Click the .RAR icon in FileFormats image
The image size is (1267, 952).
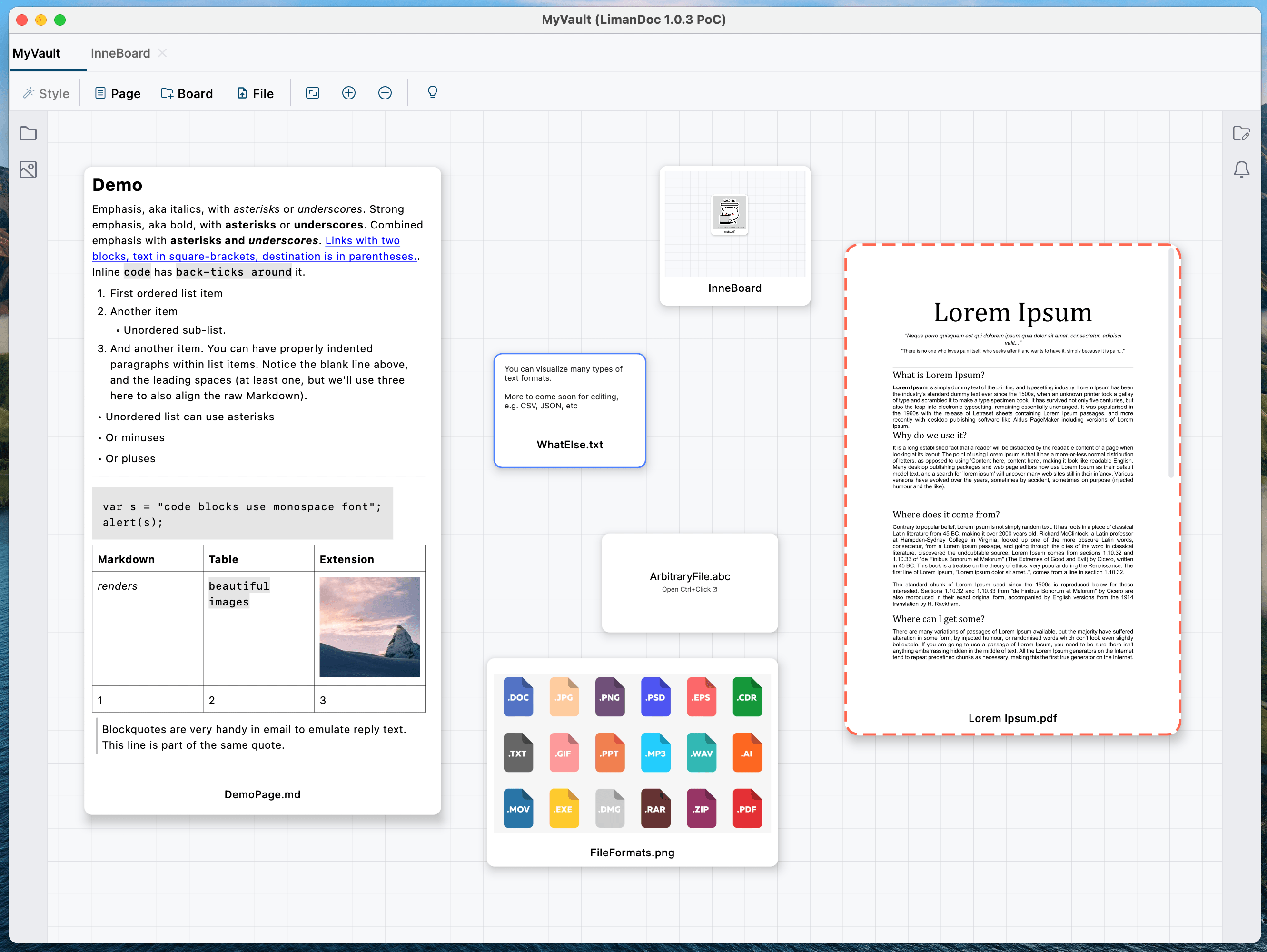click(656, 808)
